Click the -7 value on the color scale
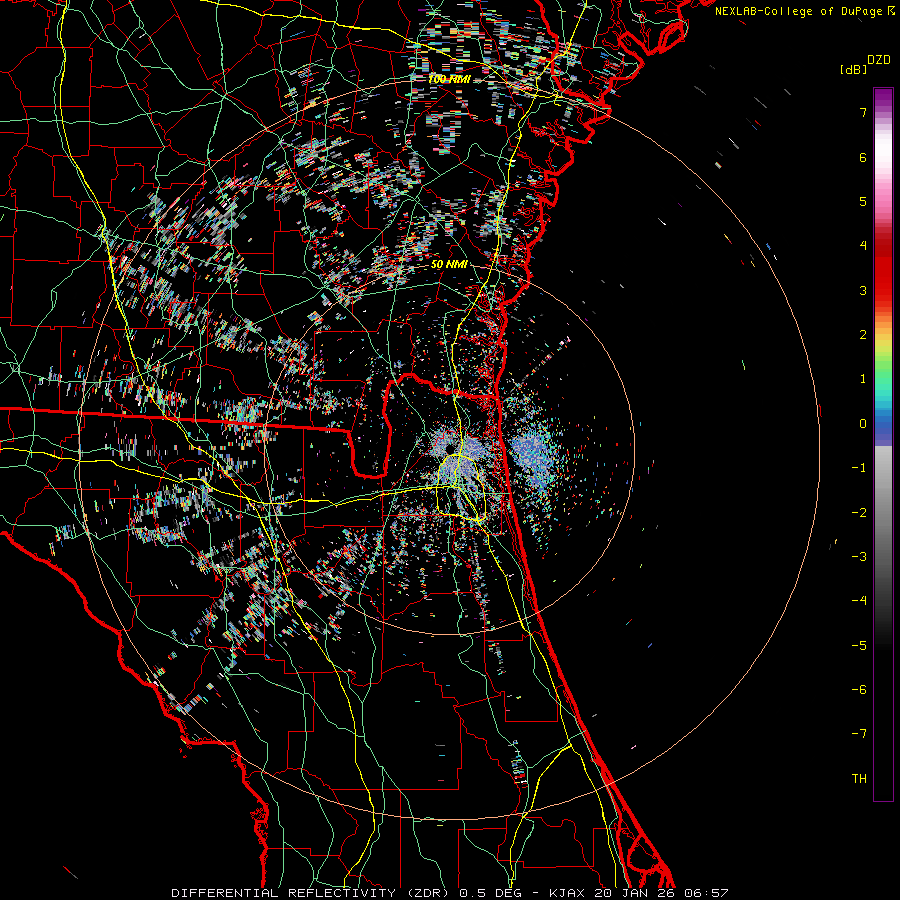 tap(859, 734)
